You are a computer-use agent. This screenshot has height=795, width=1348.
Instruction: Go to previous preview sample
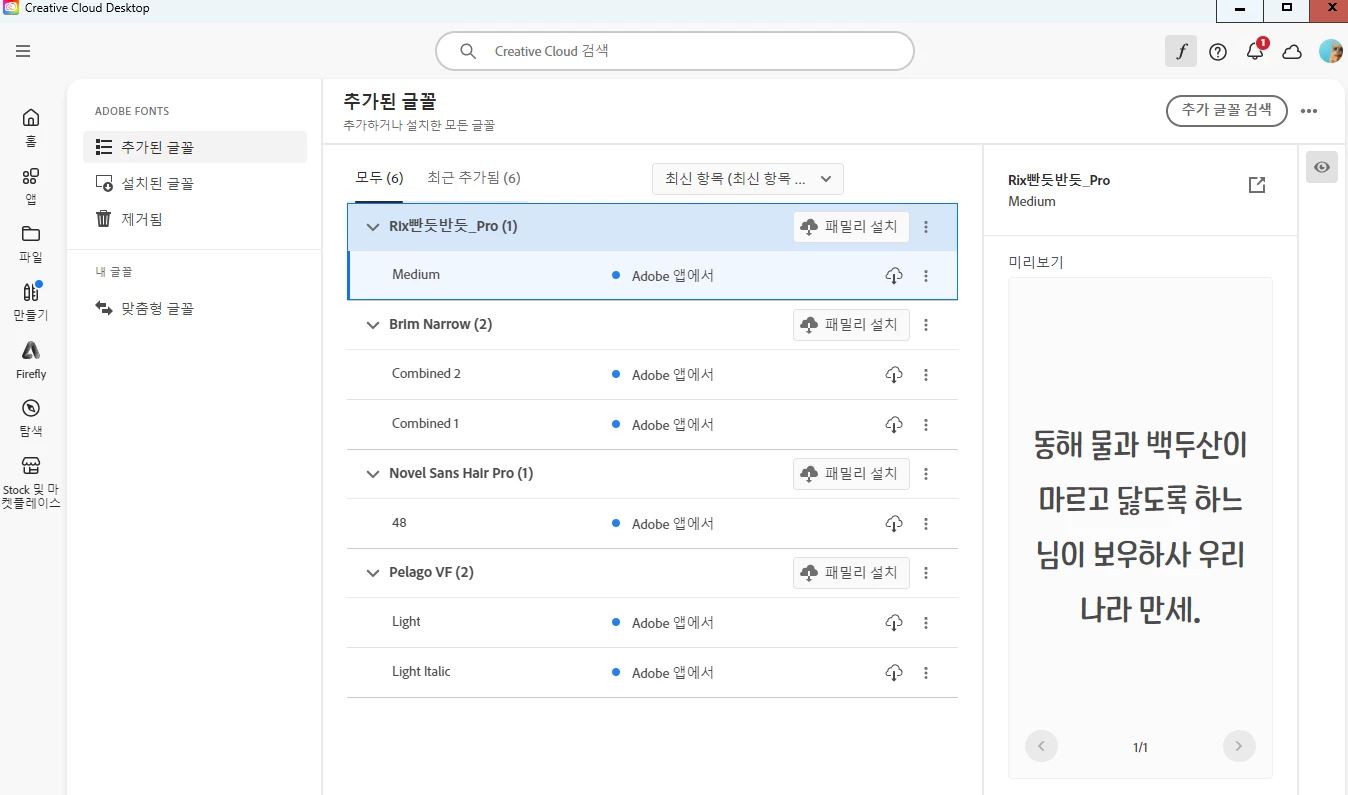(x=1041, y=746)
